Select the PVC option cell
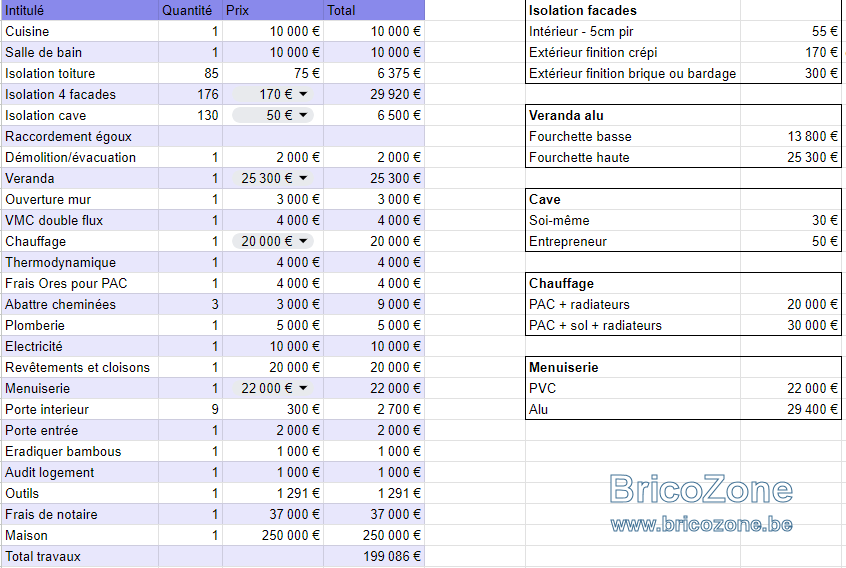Image resolution: width=846 pixels, height=568 pixels. [x=632, y=389]
